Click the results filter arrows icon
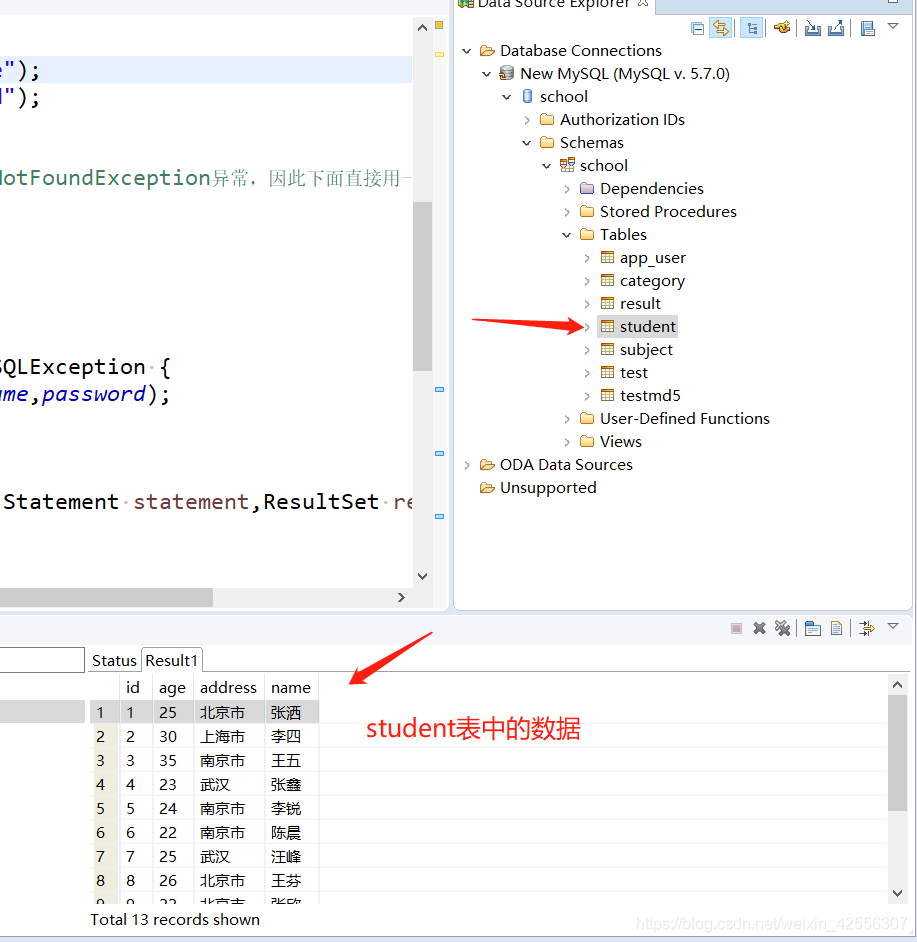Screen dimensions: 917x942 click(867, 628)
